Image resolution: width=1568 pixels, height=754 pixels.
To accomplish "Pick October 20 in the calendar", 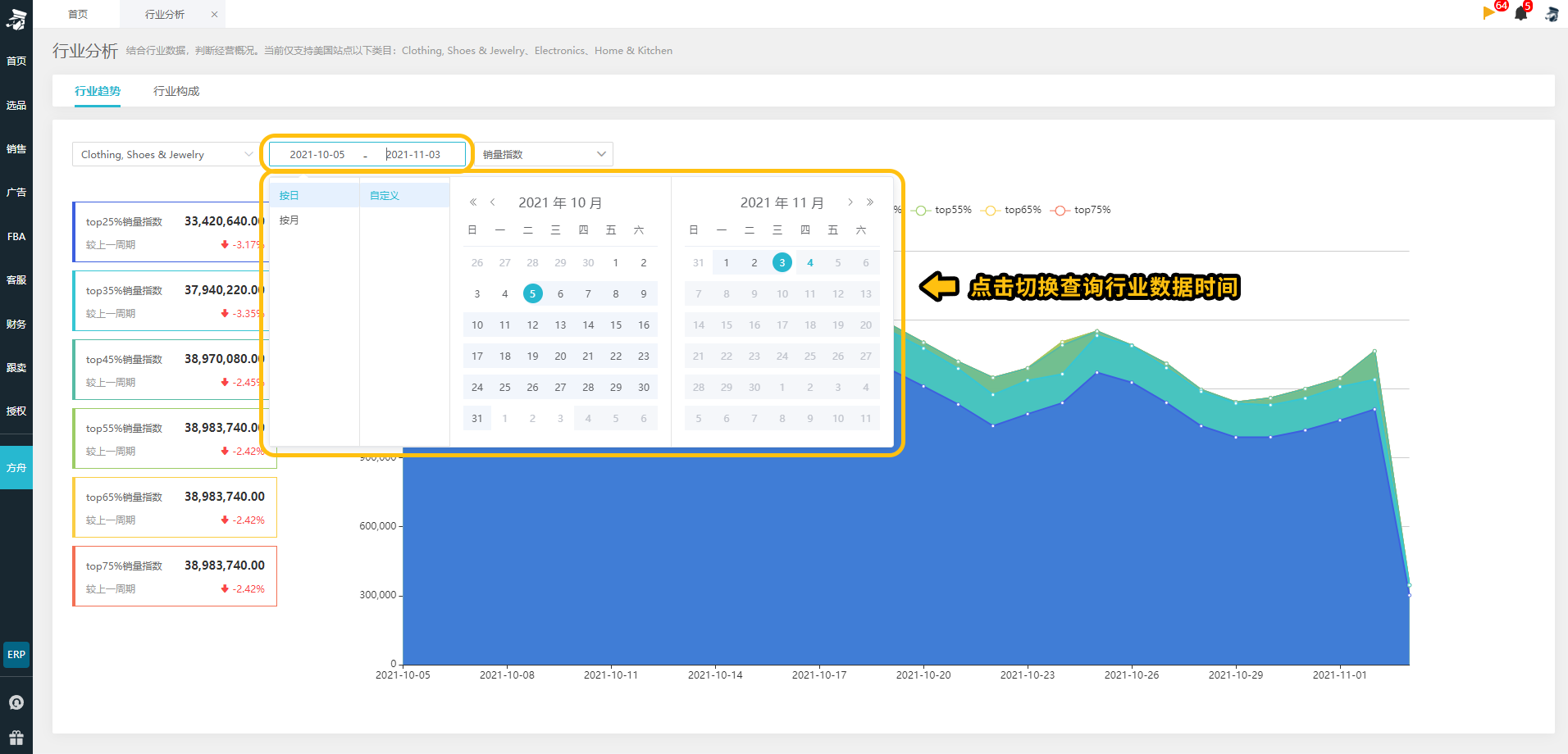I will coord(560,357).
